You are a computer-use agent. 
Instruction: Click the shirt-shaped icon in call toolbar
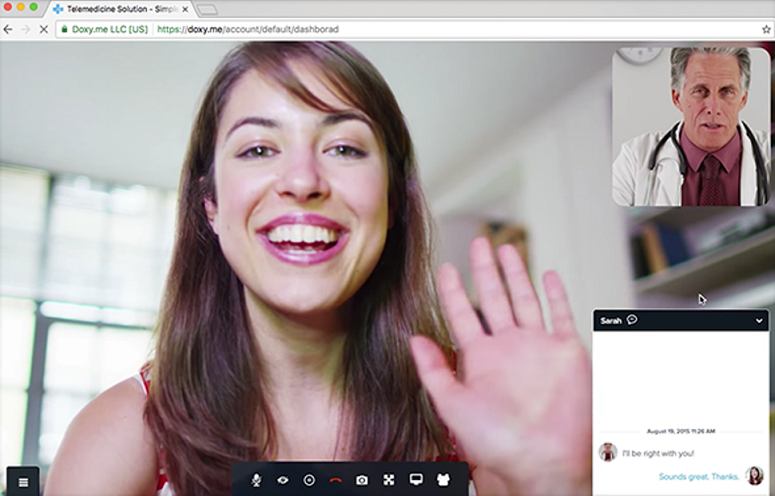[443, 479]
